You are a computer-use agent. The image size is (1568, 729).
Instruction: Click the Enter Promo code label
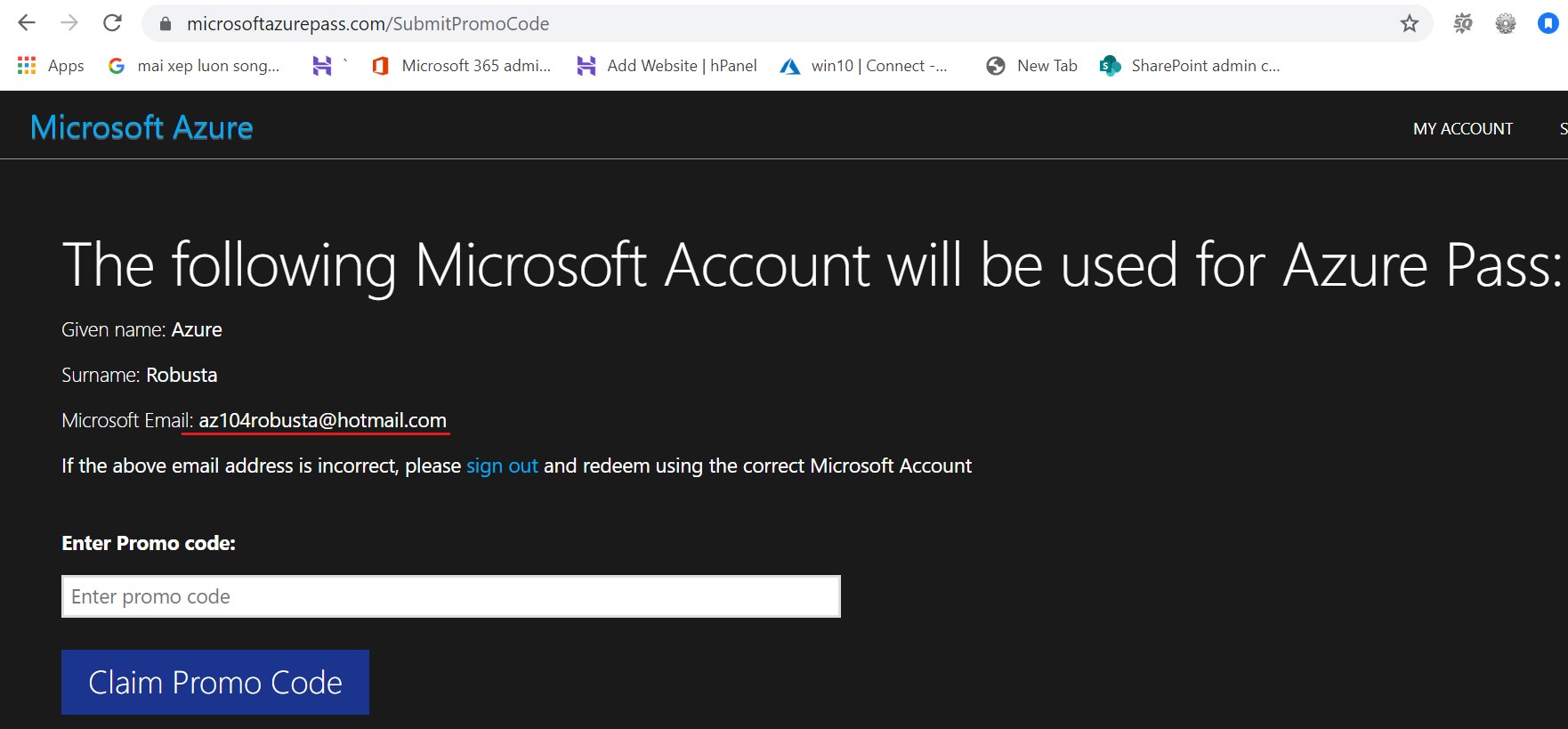coord(149,543)
